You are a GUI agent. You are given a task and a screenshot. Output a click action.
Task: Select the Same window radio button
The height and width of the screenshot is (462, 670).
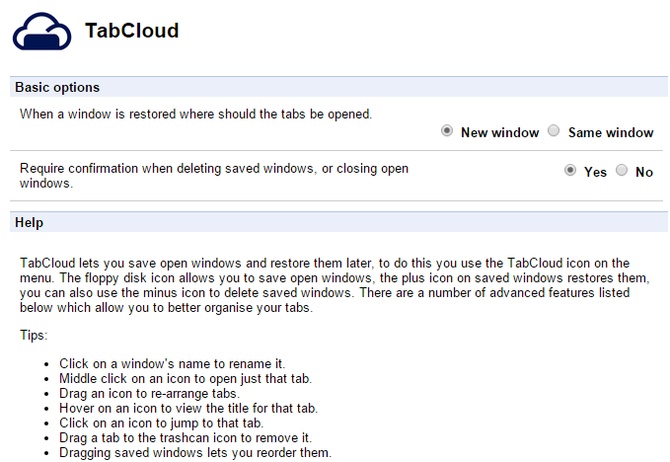[x=554, y=132]
